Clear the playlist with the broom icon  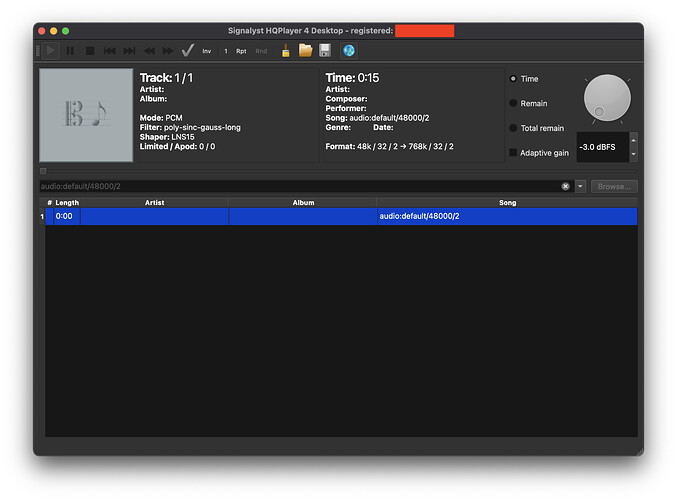tap(285, 50)
